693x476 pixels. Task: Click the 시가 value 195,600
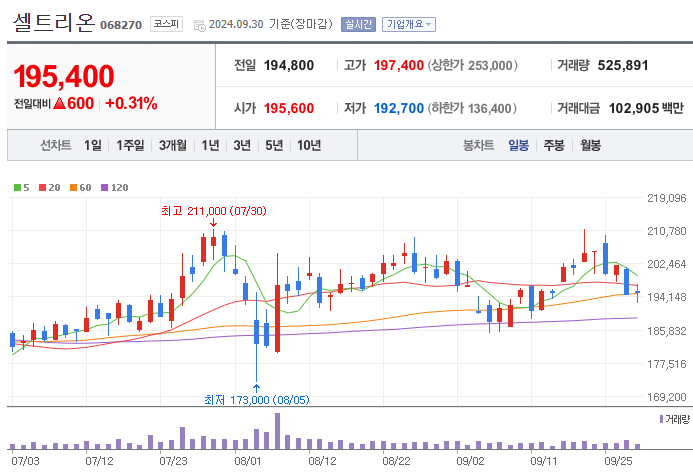pos(289,108)
